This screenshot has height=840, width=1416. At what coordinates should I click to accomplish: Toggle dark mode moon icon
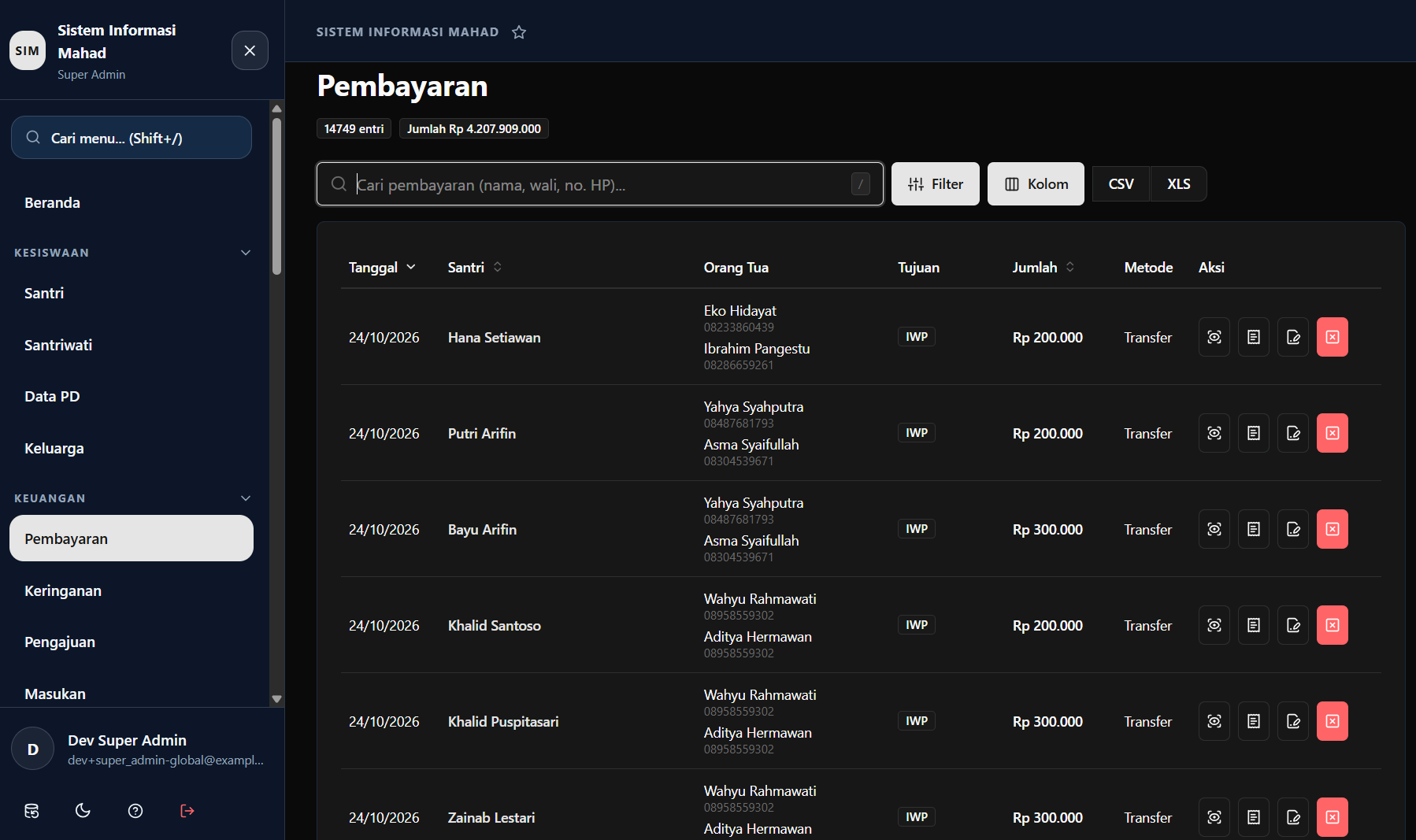[x=83, y=811]
